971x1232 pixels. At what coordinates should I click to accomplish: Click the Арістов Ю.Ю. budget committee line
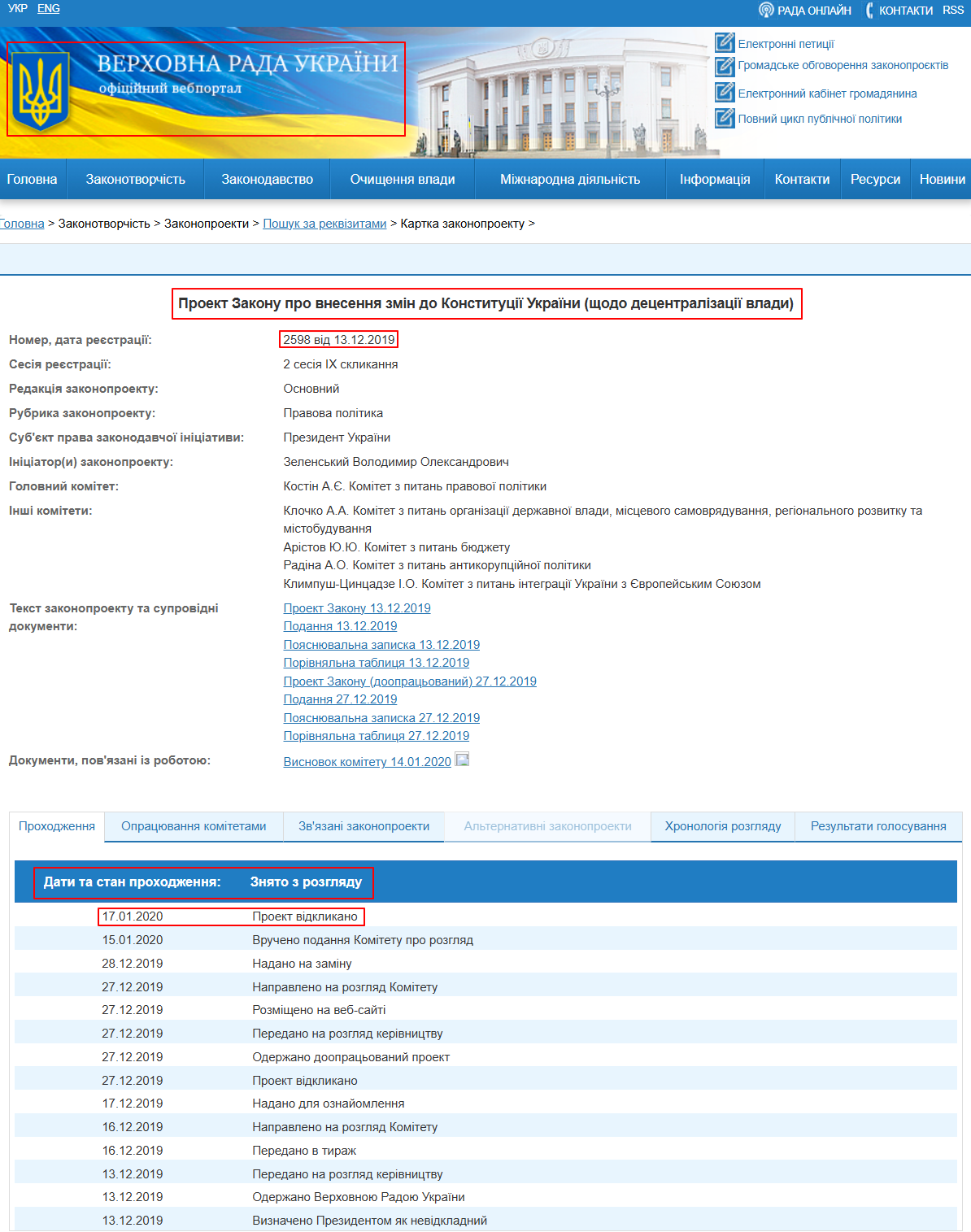397,547
